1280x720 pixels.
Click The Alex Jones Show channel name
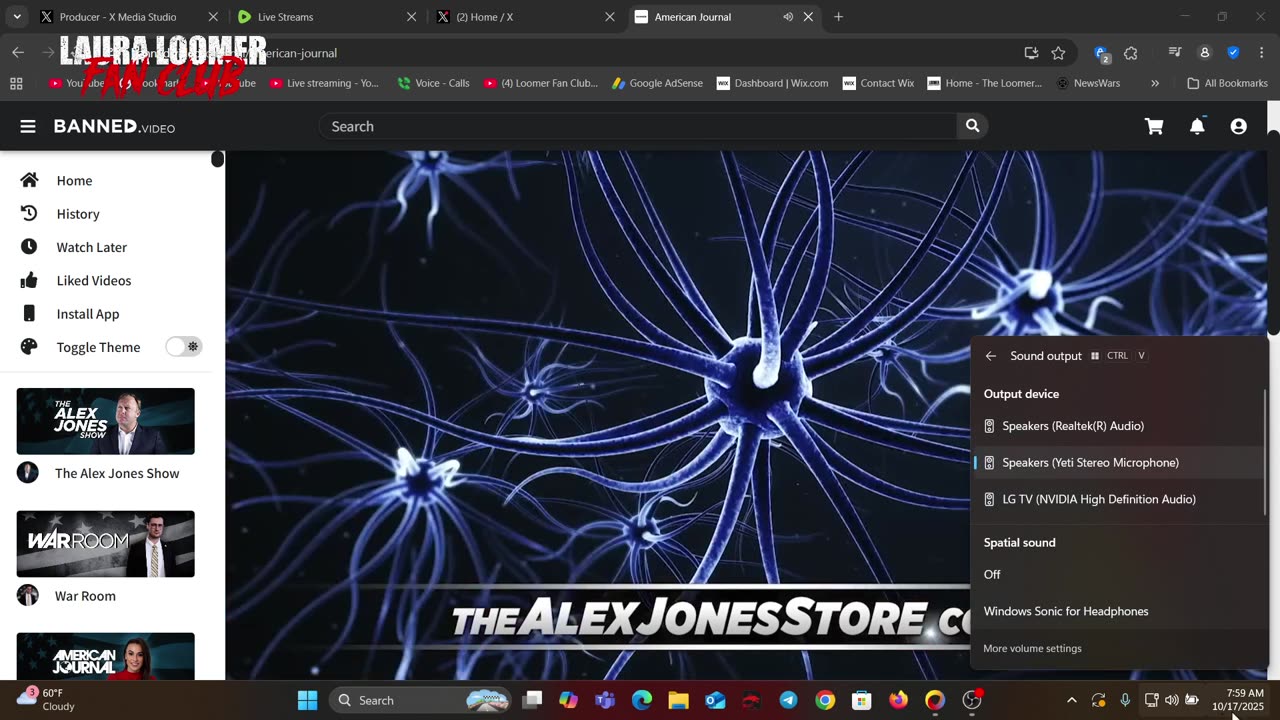click(x=117, y=473)
